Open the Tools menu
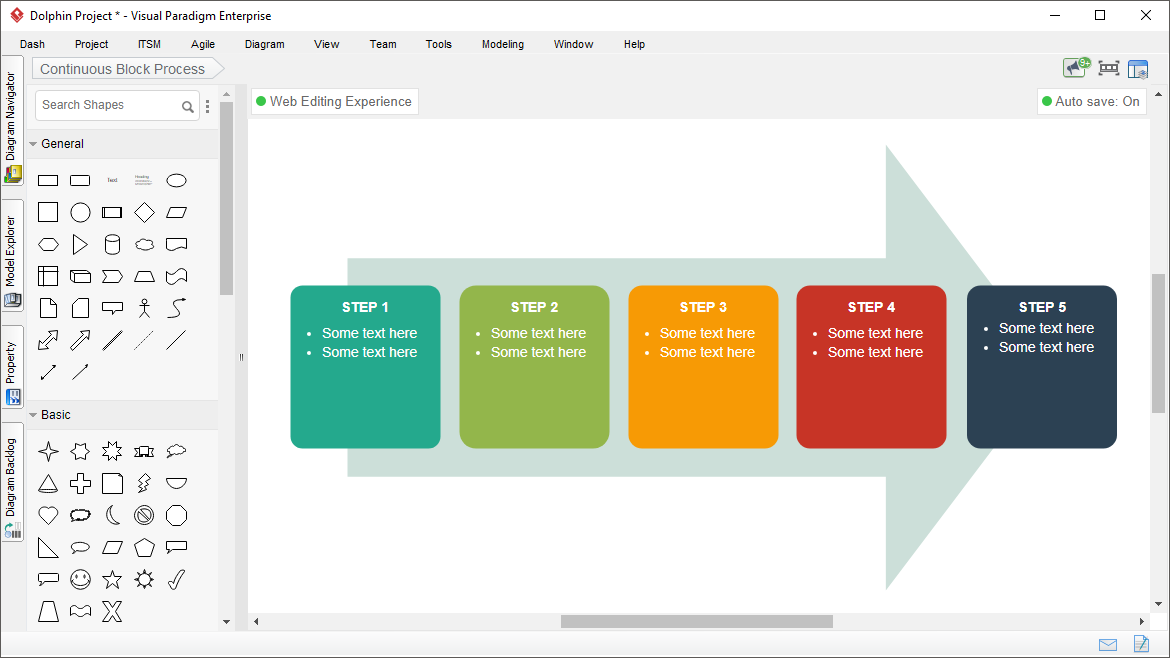The height and width of the screenshot is (658, 1170). 439,44
